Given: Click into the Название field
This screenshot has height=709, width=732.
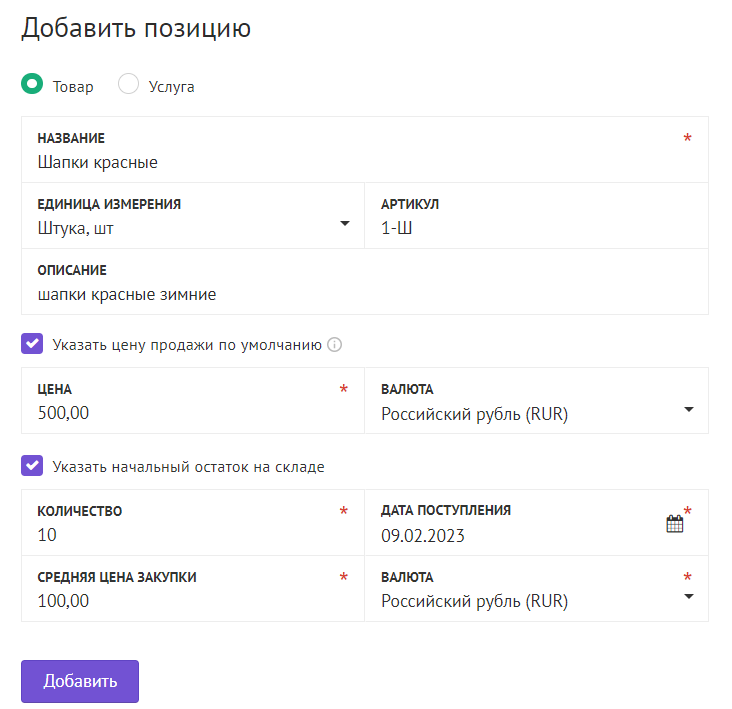Looking at the screenshot, I should point(365,150).
